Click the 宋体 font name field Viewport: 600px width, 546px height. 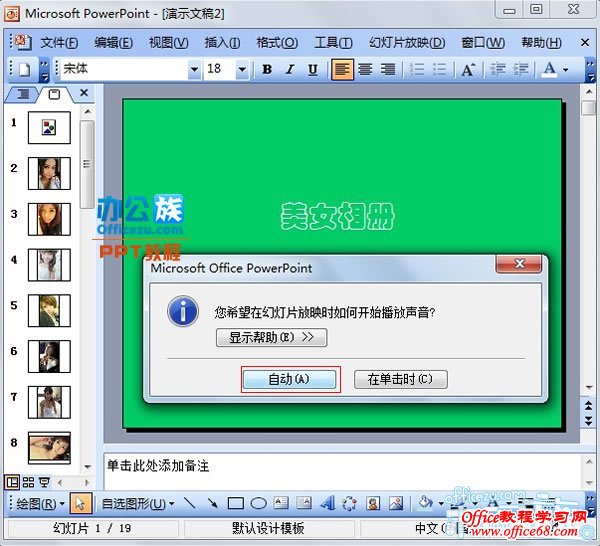point(124,70)
